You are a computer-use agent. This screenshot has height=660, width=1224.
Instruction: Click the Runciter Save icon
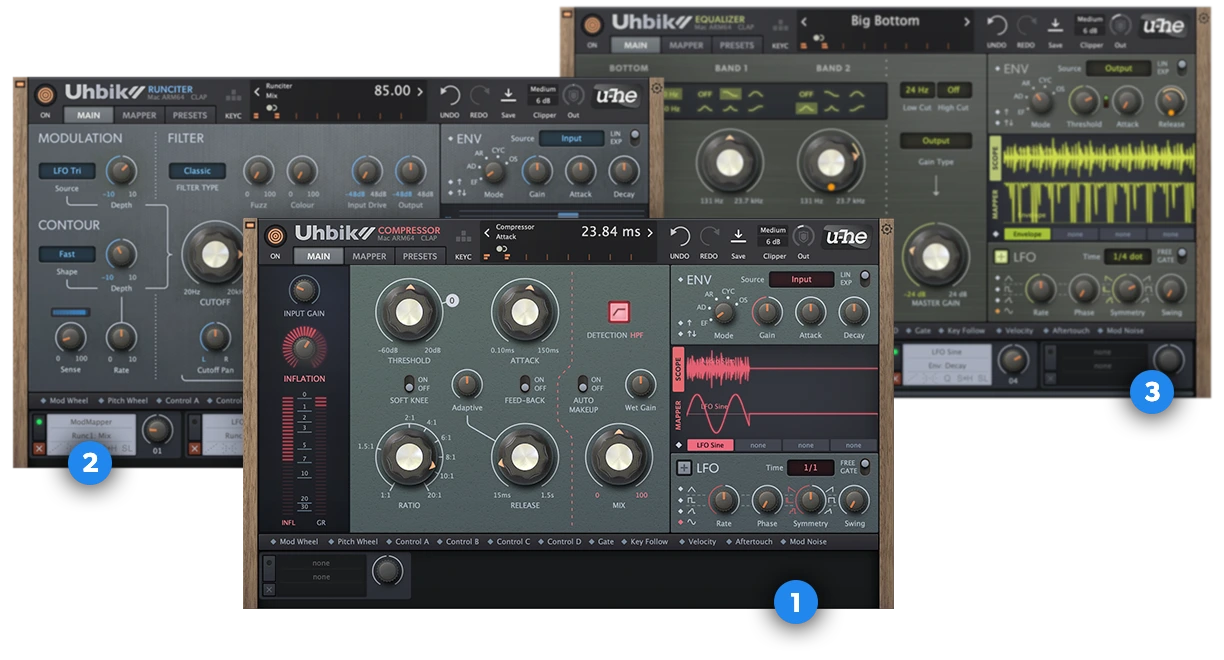tap(508, 95)
